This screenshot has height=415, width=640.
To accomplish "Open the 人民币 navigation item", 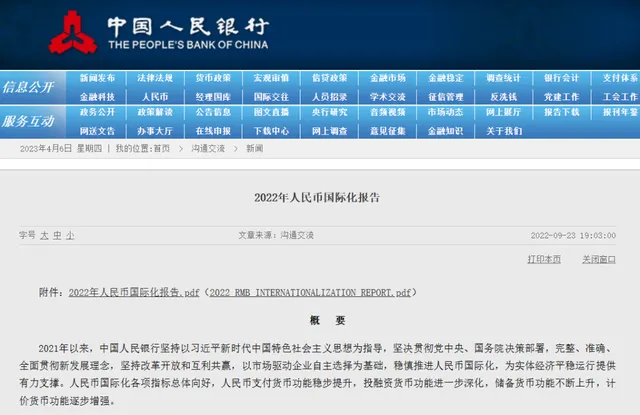I will [x=155, y=96].
